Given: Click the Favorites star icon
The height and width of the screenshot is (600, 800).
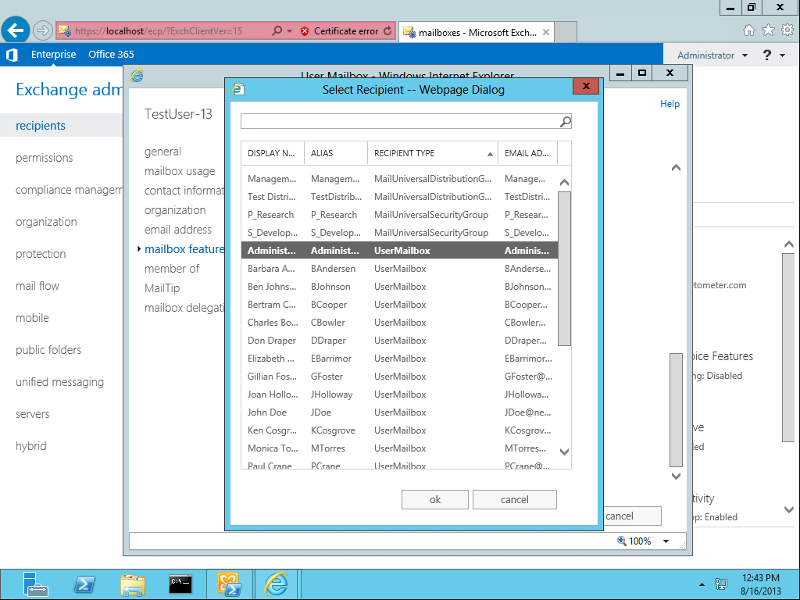Looking at the screenshot, I should 767,31.
